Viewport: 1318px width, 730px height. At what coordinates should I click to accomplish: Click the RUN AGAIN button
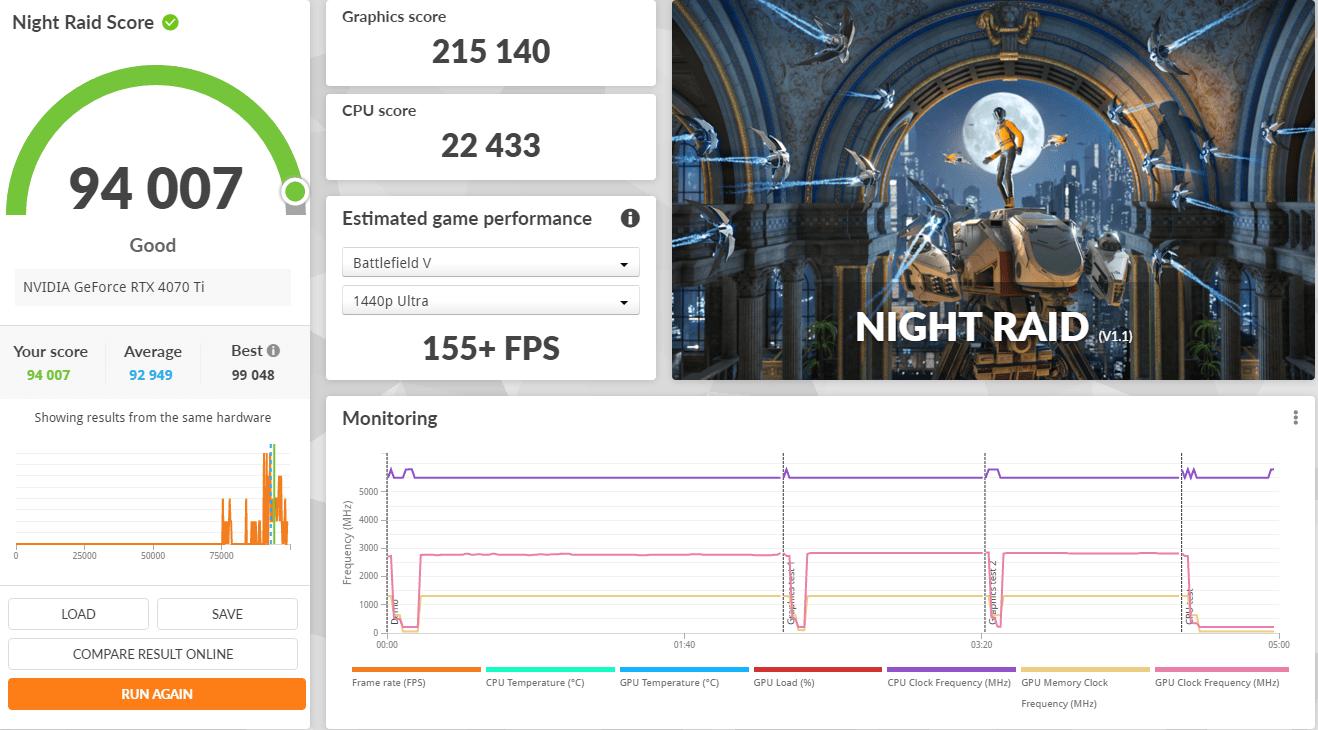[157, 694]
